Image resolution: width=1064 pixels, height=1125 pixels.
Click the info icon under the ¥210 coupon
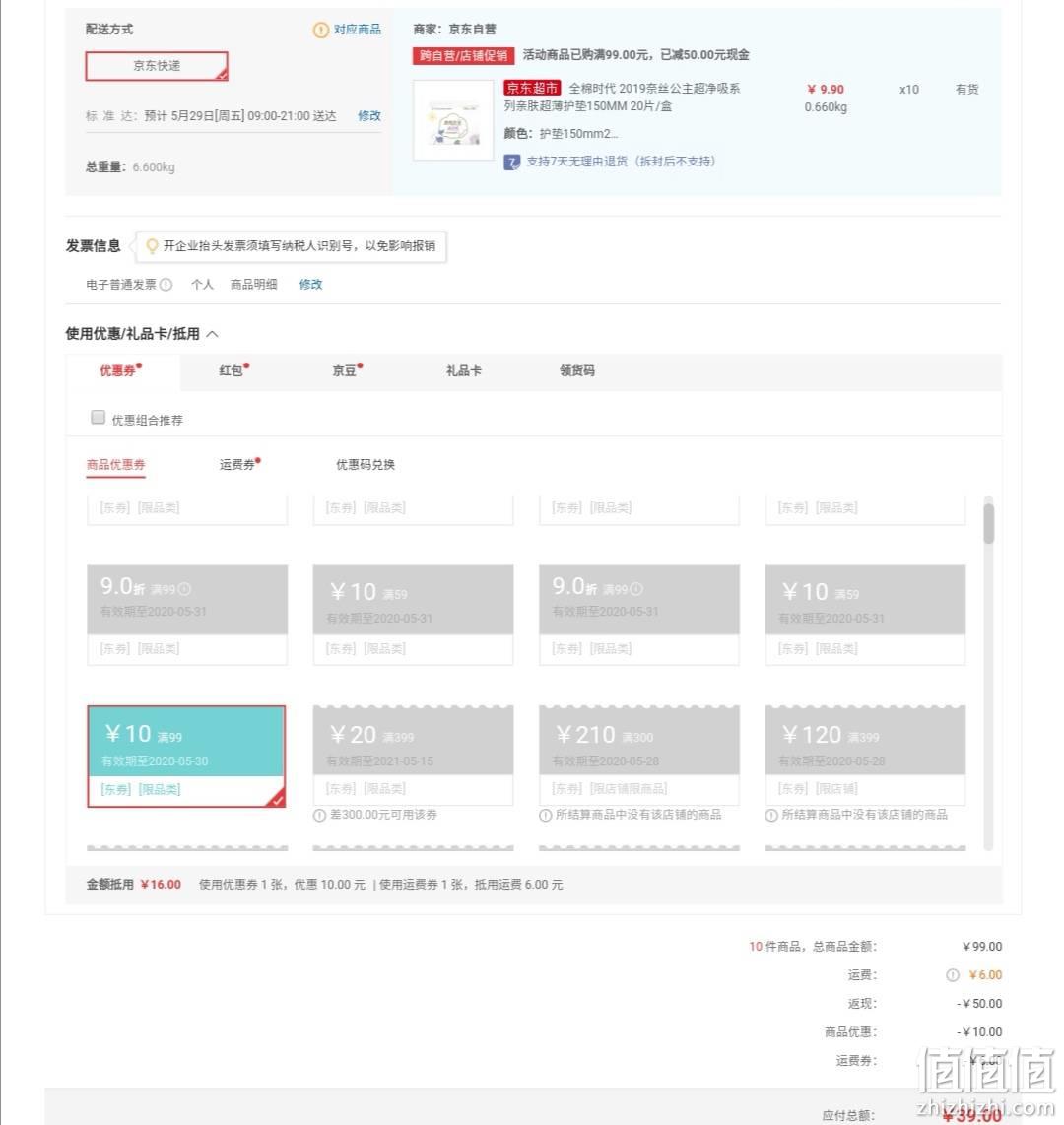(545, 815)
